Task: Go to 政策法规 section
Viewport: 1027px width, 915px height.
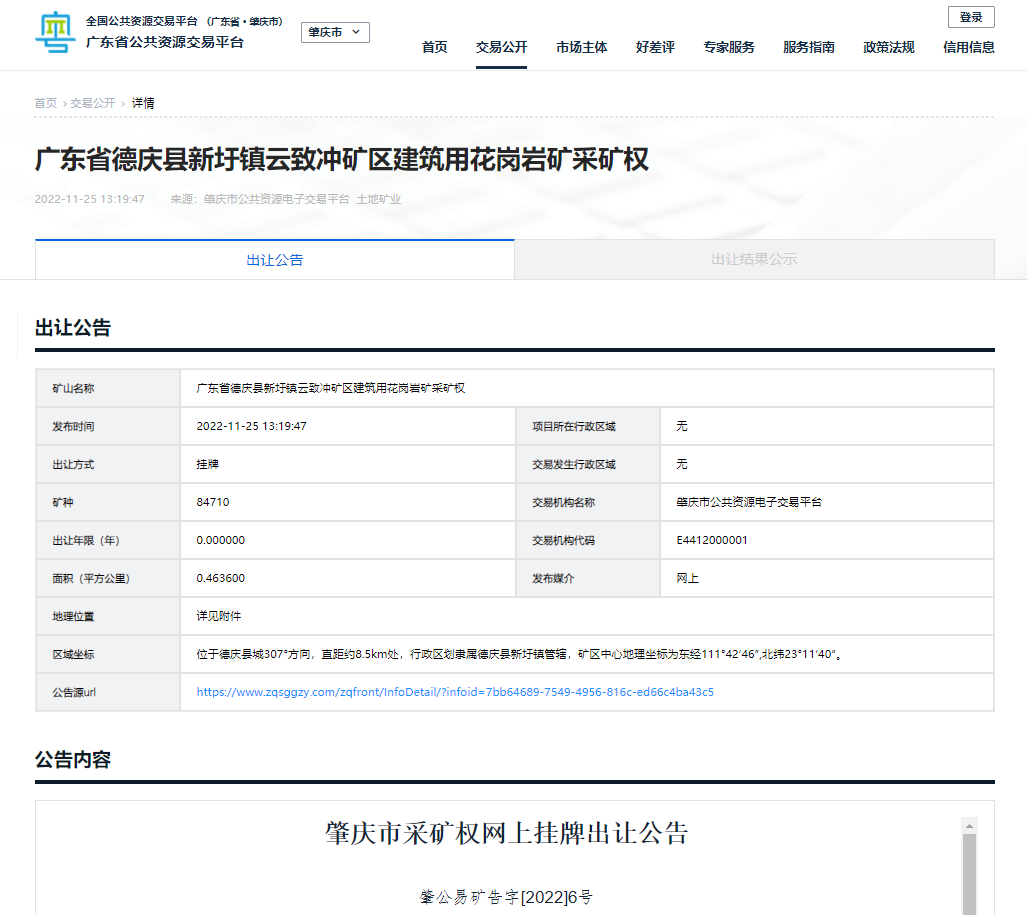Action: pyautogui.click(x=888, y=47)
